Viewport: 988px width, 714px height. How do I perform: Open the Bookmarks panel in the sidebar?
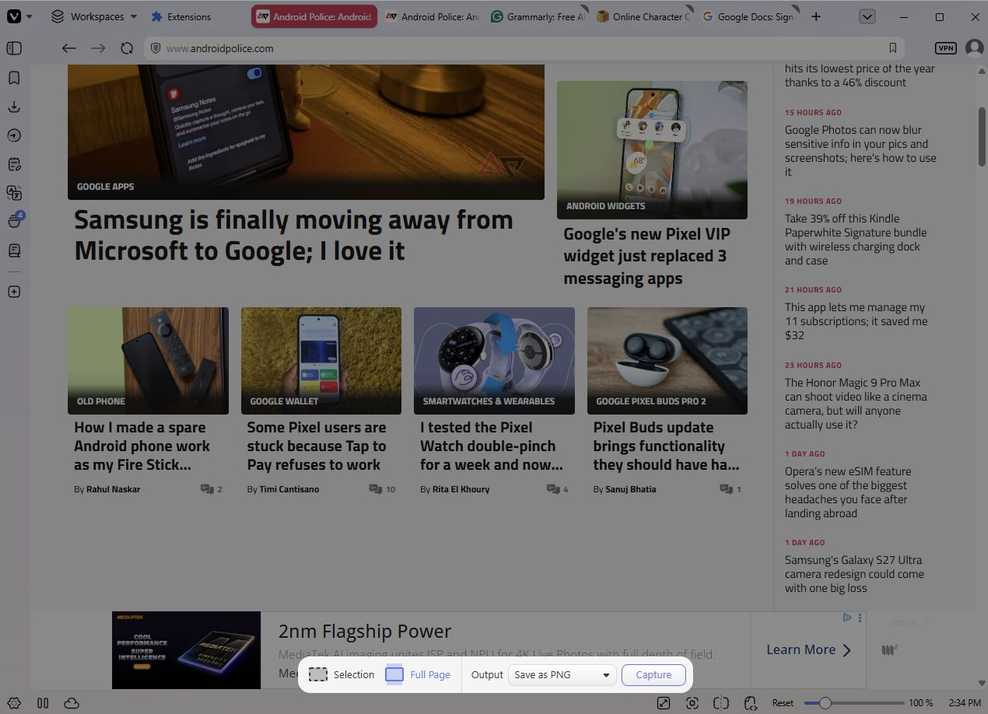pyautogui.click(x=14, y=78)
